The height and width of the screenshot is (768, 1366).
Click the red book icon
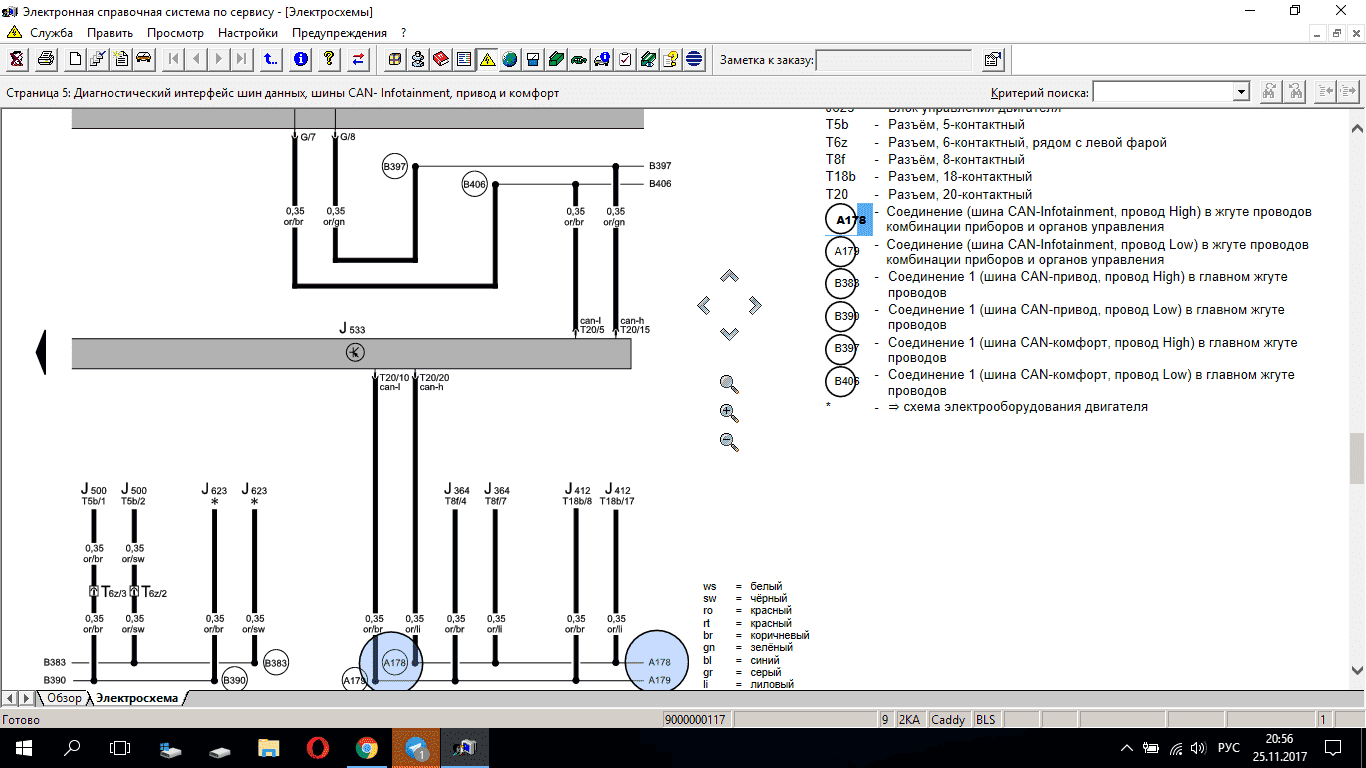(x=441, y=59)
